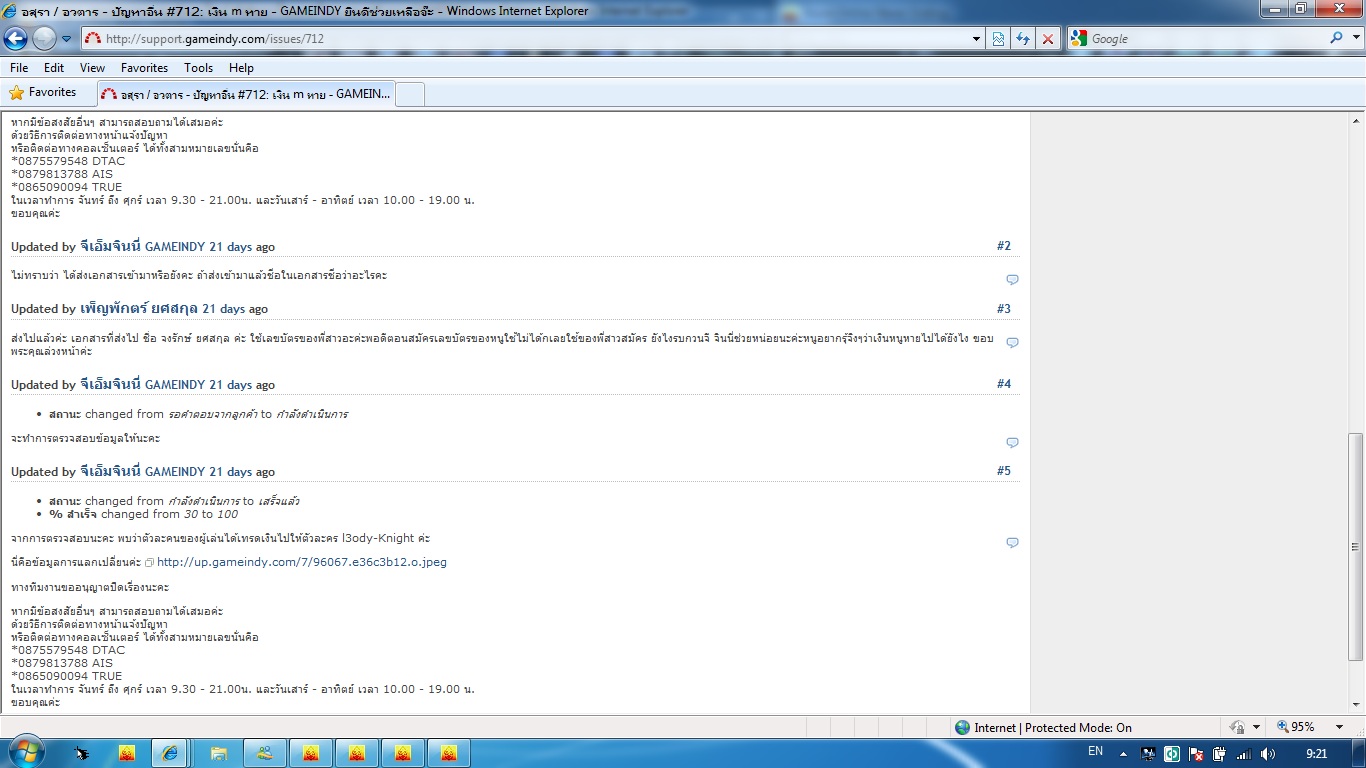Expand the address bar autocomplete dropdown arrow
Screen dimensions: 1366x768
[977, 39]
